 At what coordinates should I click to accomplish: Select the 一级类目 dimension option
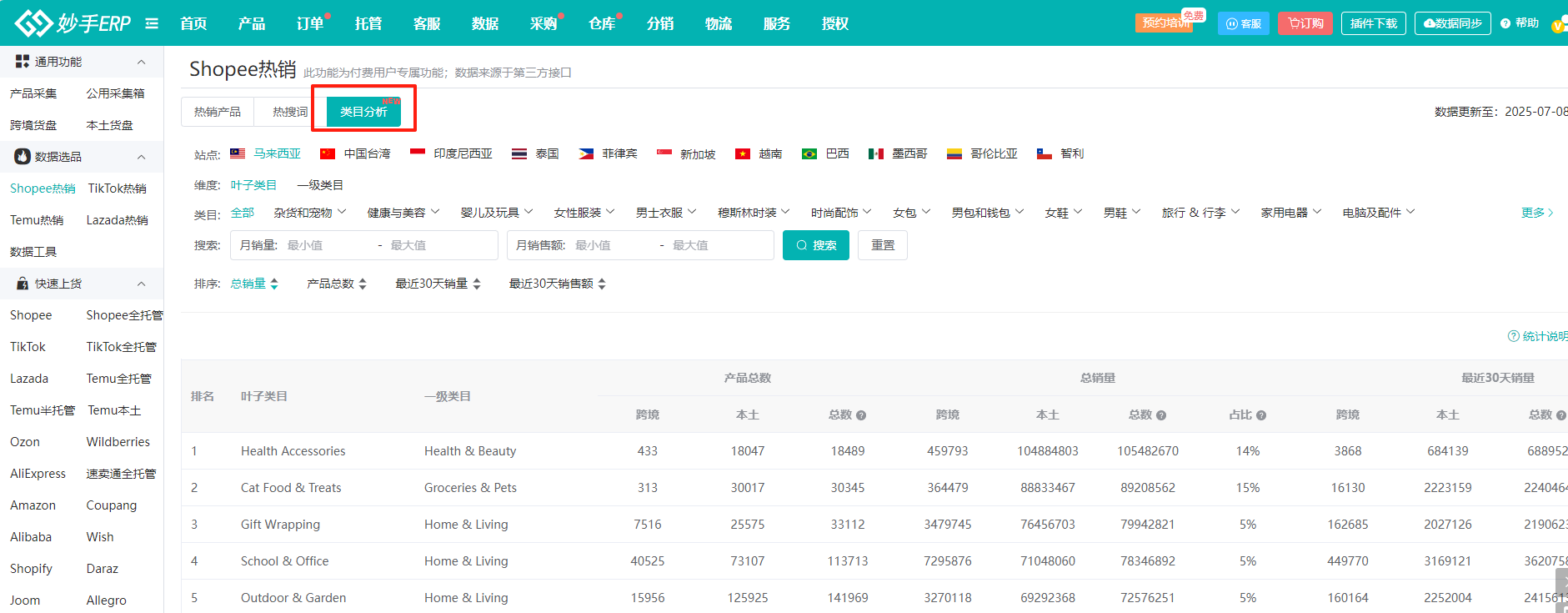click(320, 185)
